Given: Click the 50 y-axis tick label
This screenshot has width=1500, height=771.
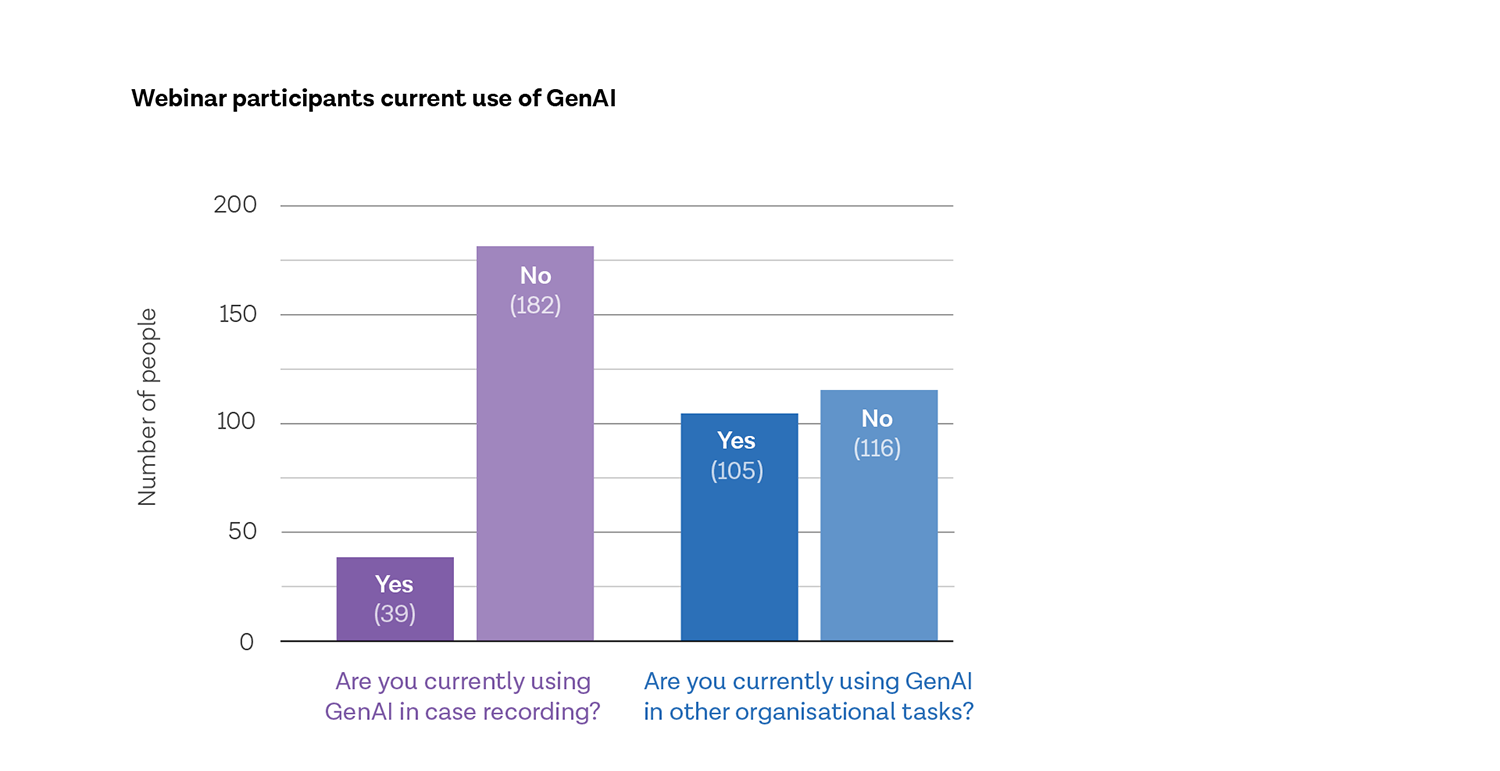Looking at the screenshot, I should 242,532.
